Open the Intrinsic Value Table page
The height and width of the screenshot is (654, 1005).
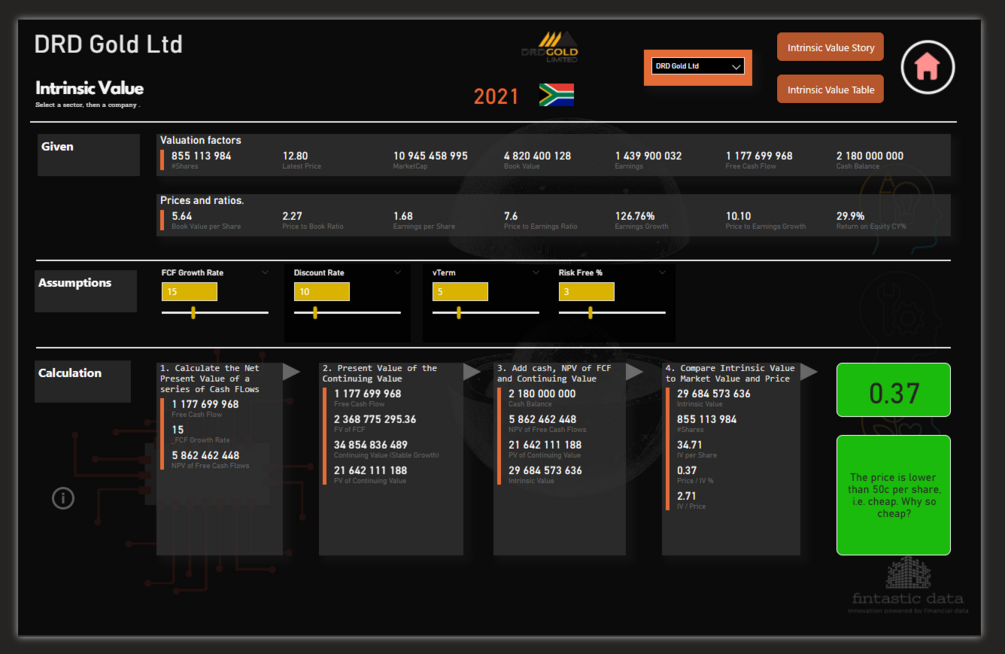coord(830,89)
